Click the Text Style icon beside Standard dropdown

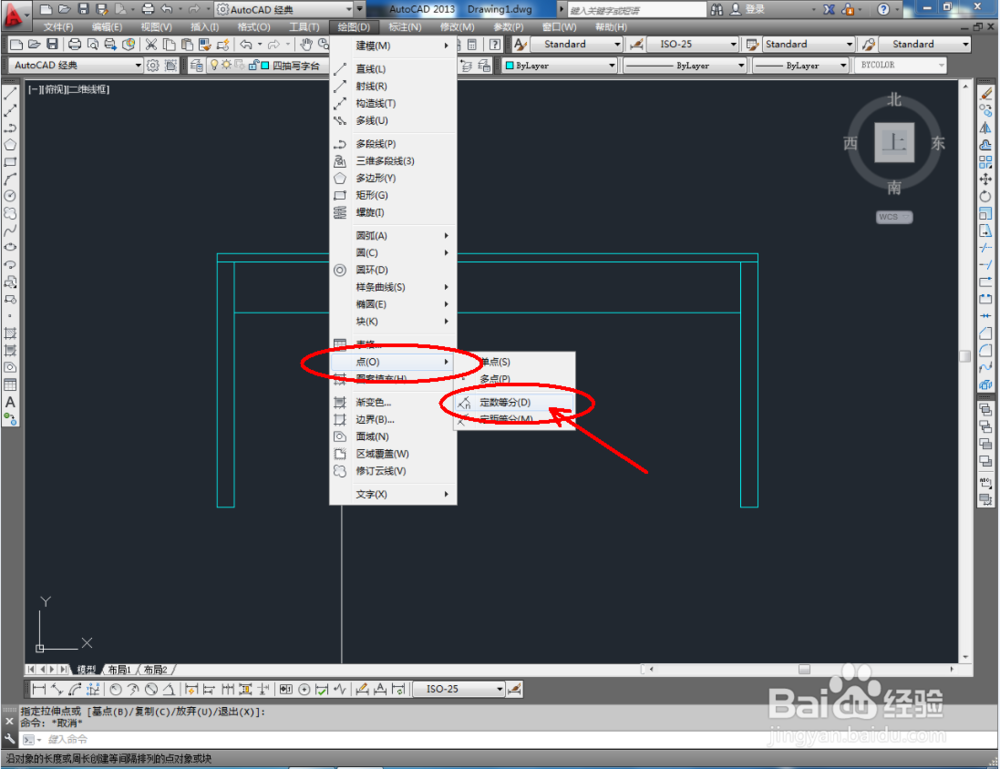(x=520, y=44)
